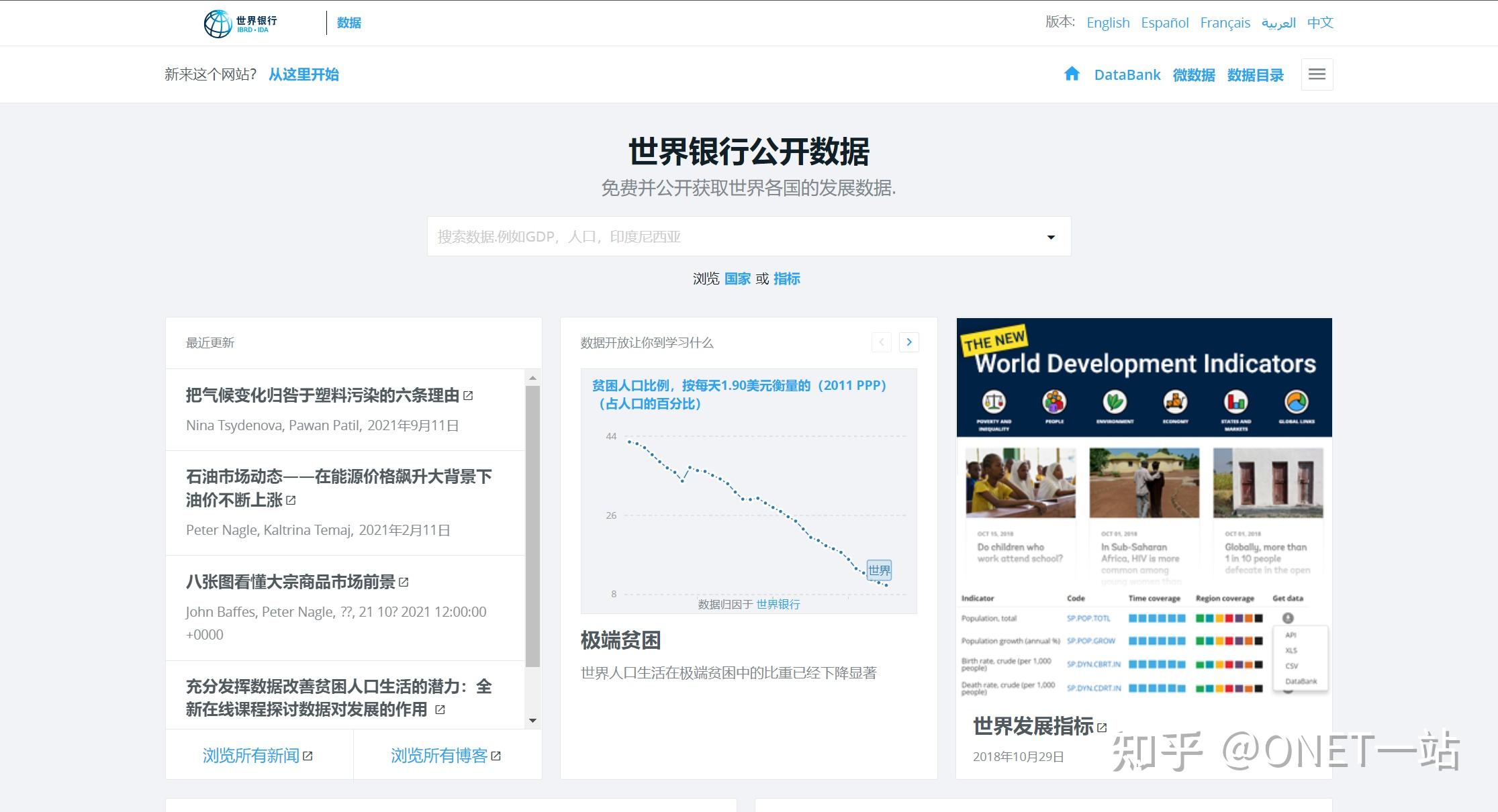The image size is (1498, 812).
Task: Show next slide with right chevron
Action: 908,342
